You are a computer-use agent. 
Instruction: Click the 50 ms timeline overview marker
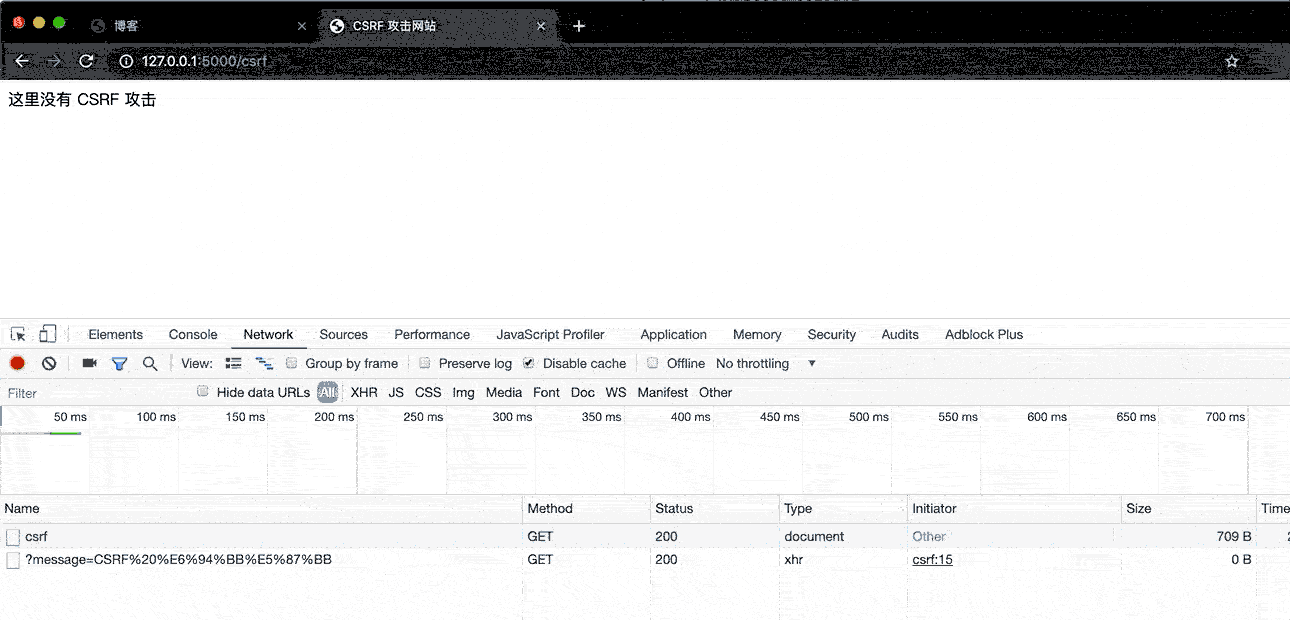click(70, 417)
